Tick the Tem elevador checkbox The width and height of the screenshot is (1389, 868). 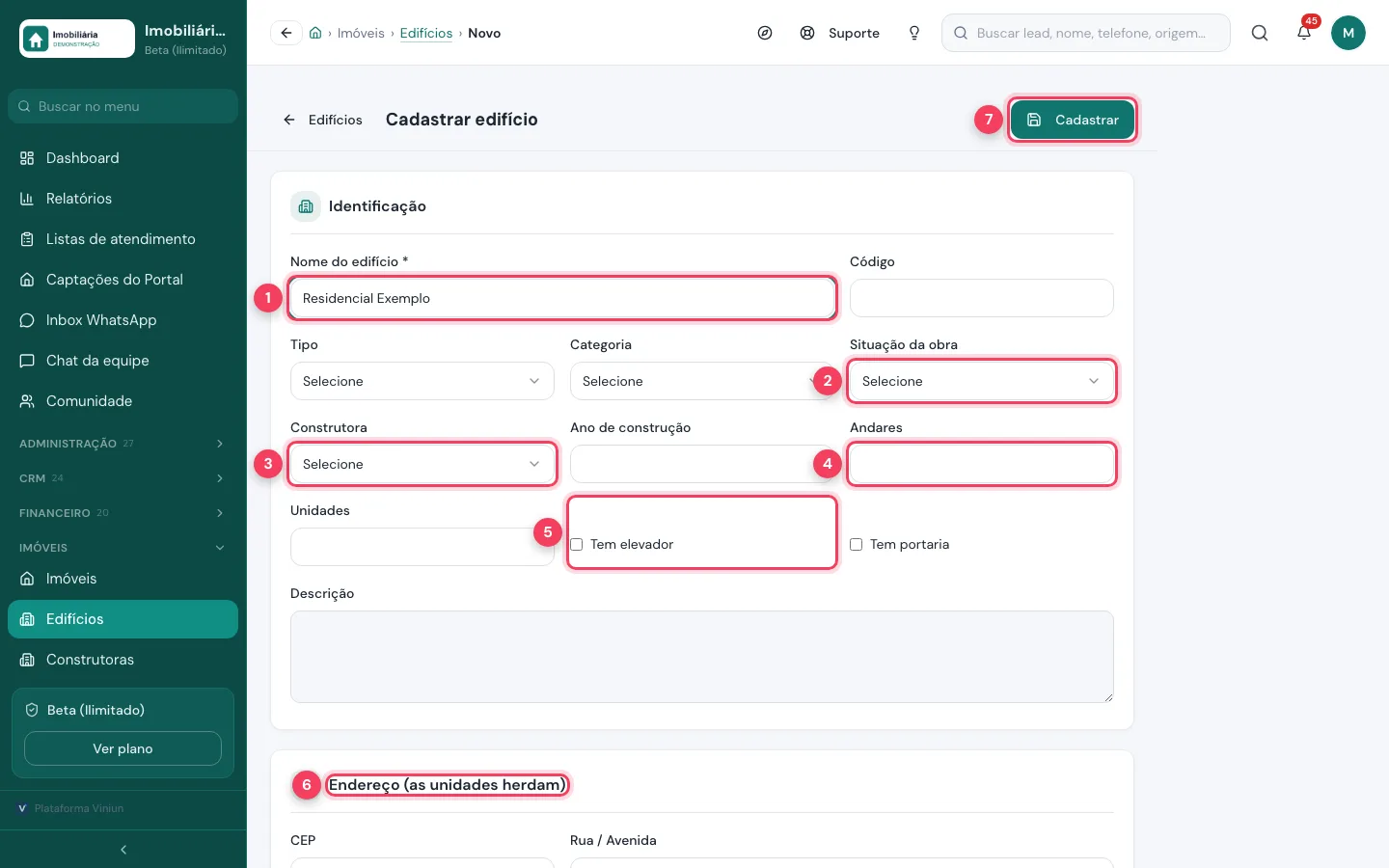coord(577,545)
